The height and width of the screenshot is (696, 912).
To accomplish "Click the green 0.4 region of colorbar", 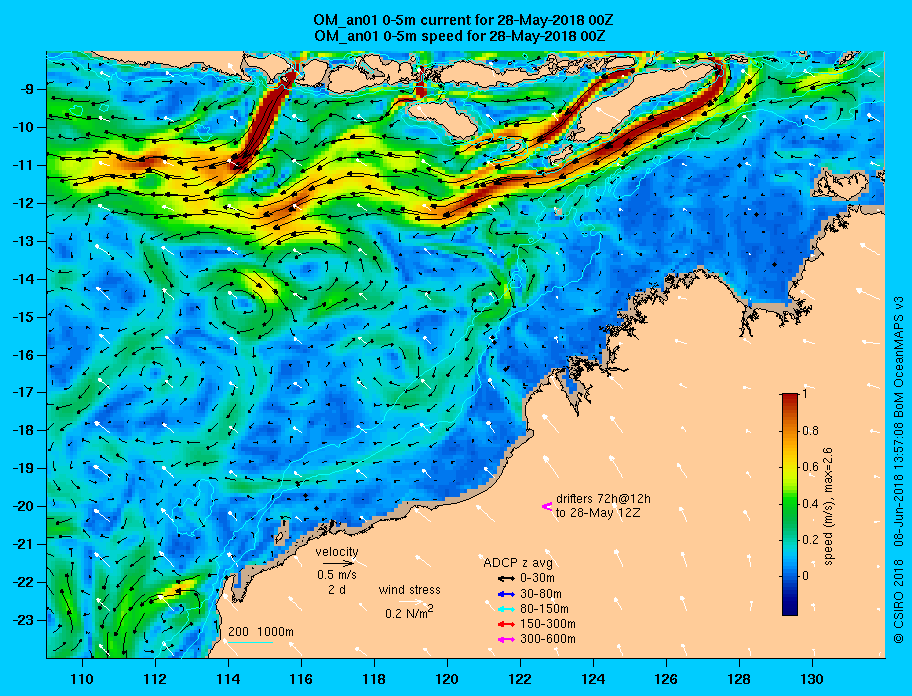I will click(x=790, y=504).
